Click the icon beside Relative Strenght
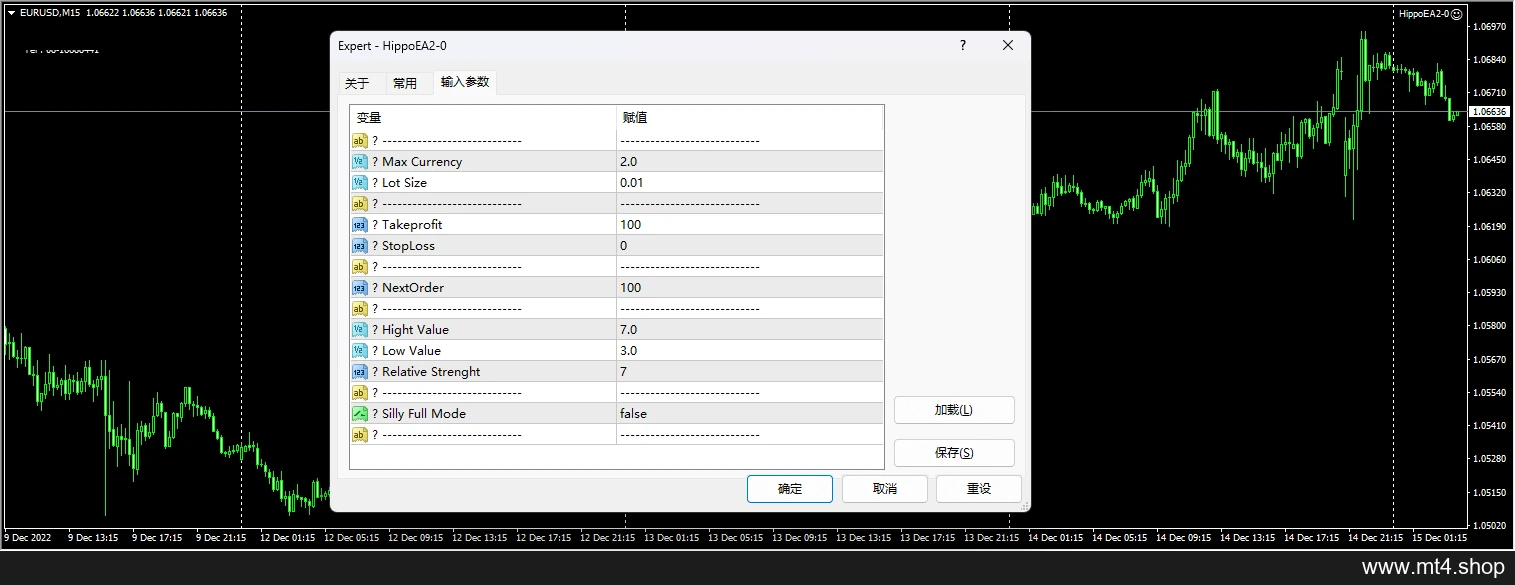1515x585 pixels. pyautogui.click(x=360, y=372)
